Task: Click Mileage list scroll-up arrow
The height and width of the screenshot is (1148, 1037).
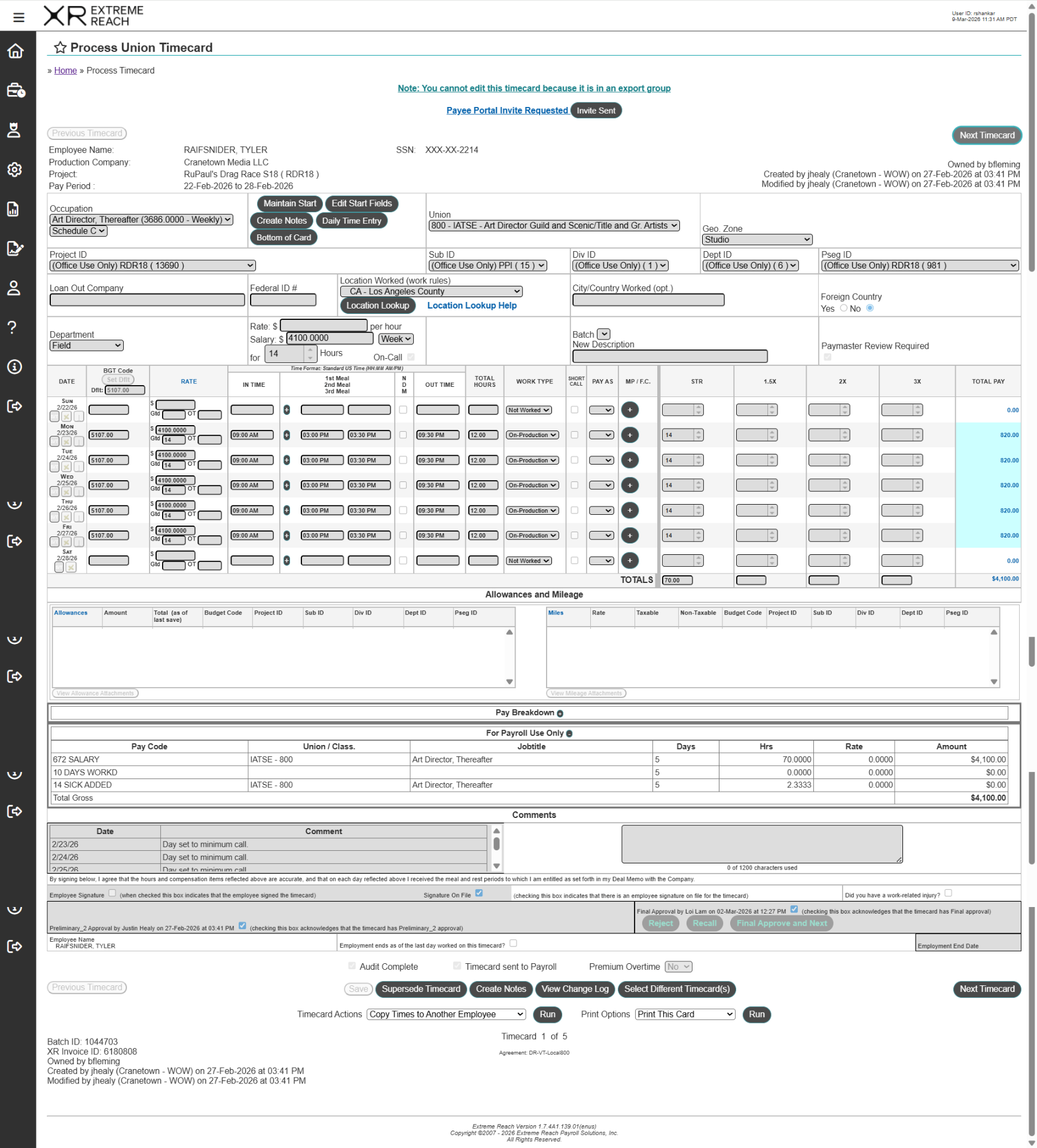Action: [993, 632]
